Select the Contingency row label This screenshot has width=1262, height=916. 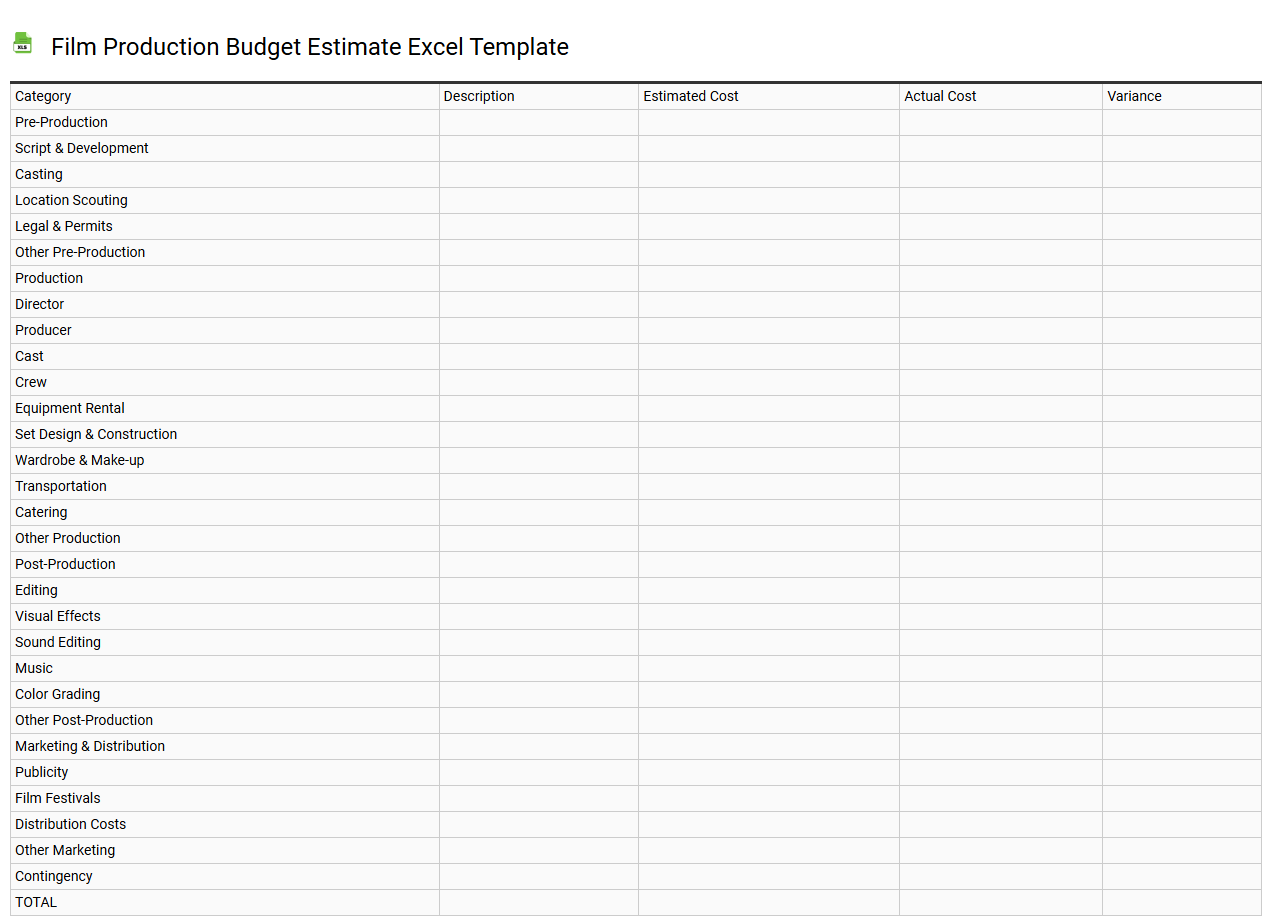53,876
